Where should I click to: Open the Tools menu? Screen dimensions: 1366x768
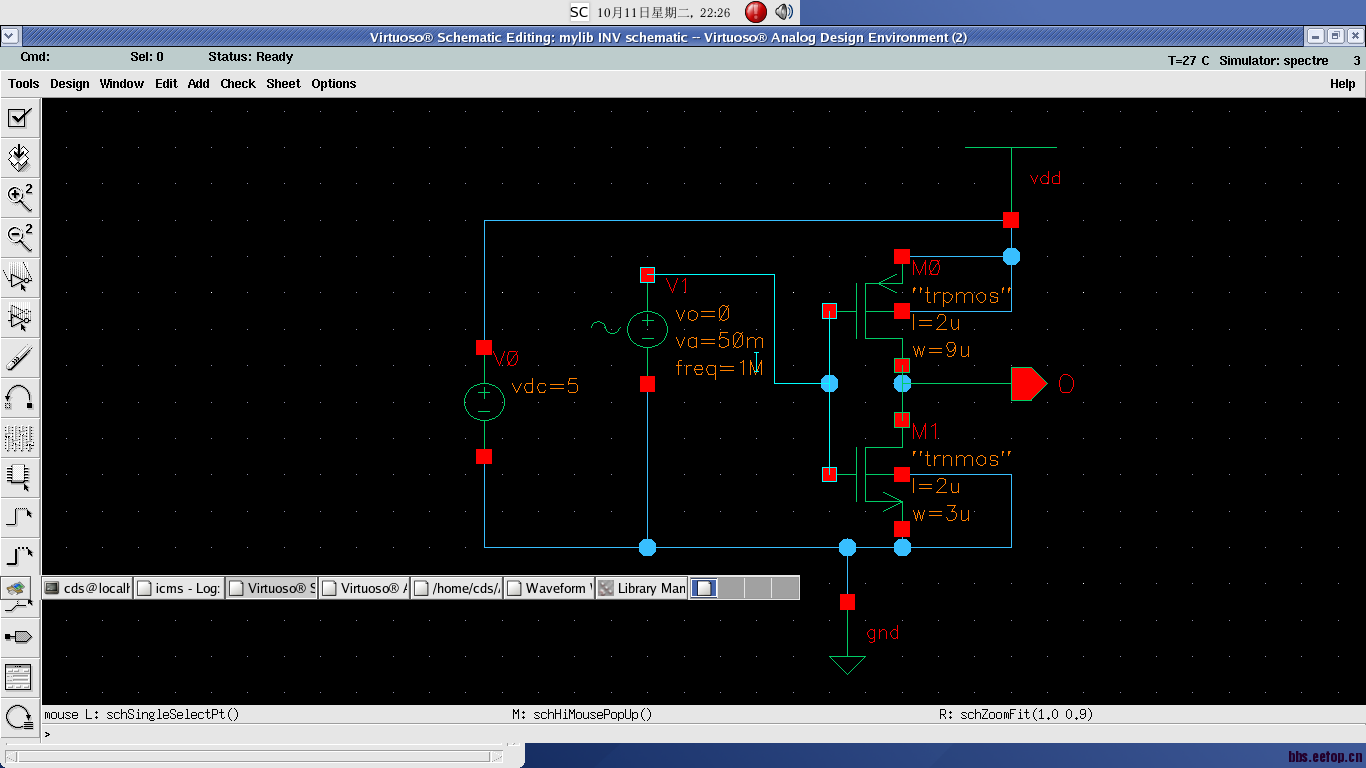(24, 84)
